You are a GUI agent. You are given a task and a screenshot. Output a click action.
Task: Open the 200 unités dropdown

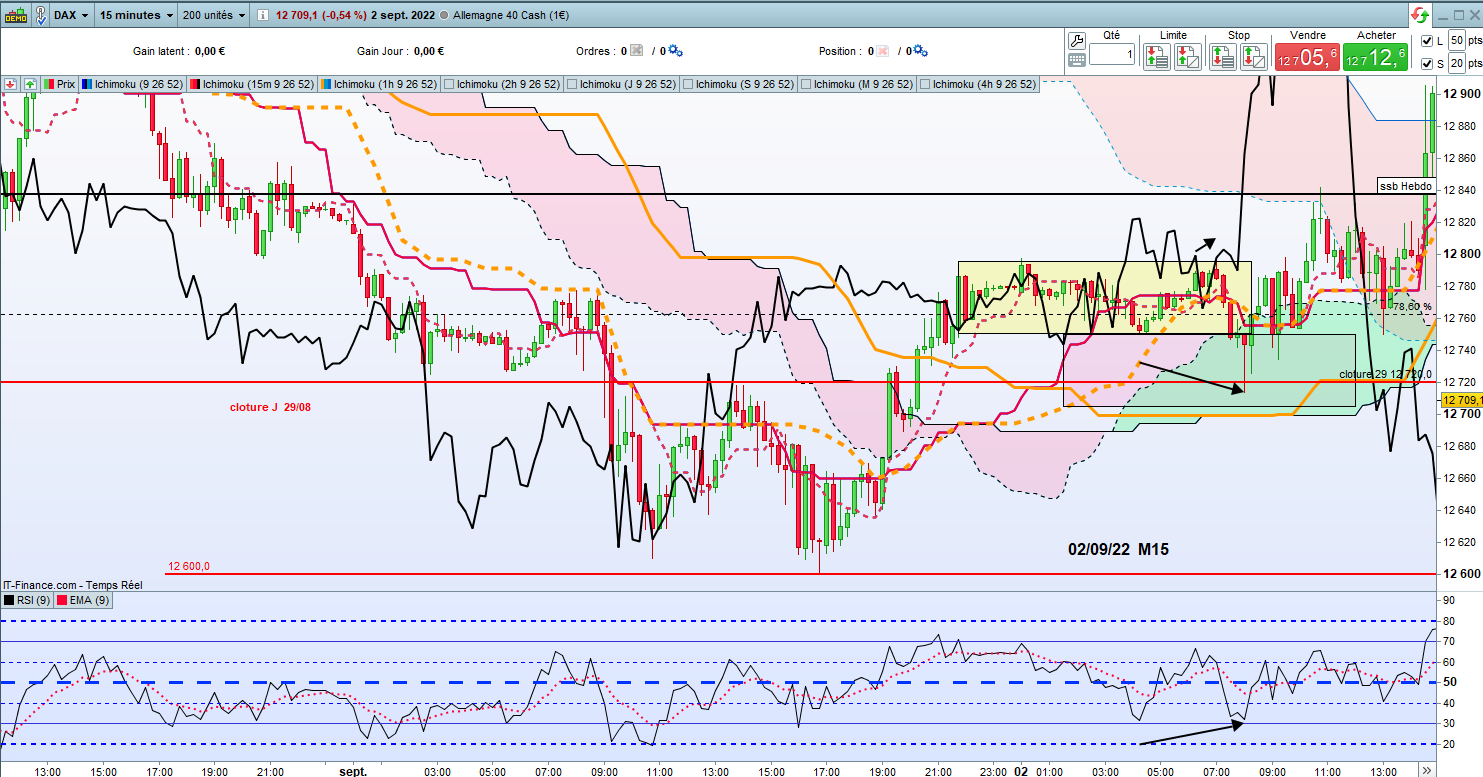214,16
